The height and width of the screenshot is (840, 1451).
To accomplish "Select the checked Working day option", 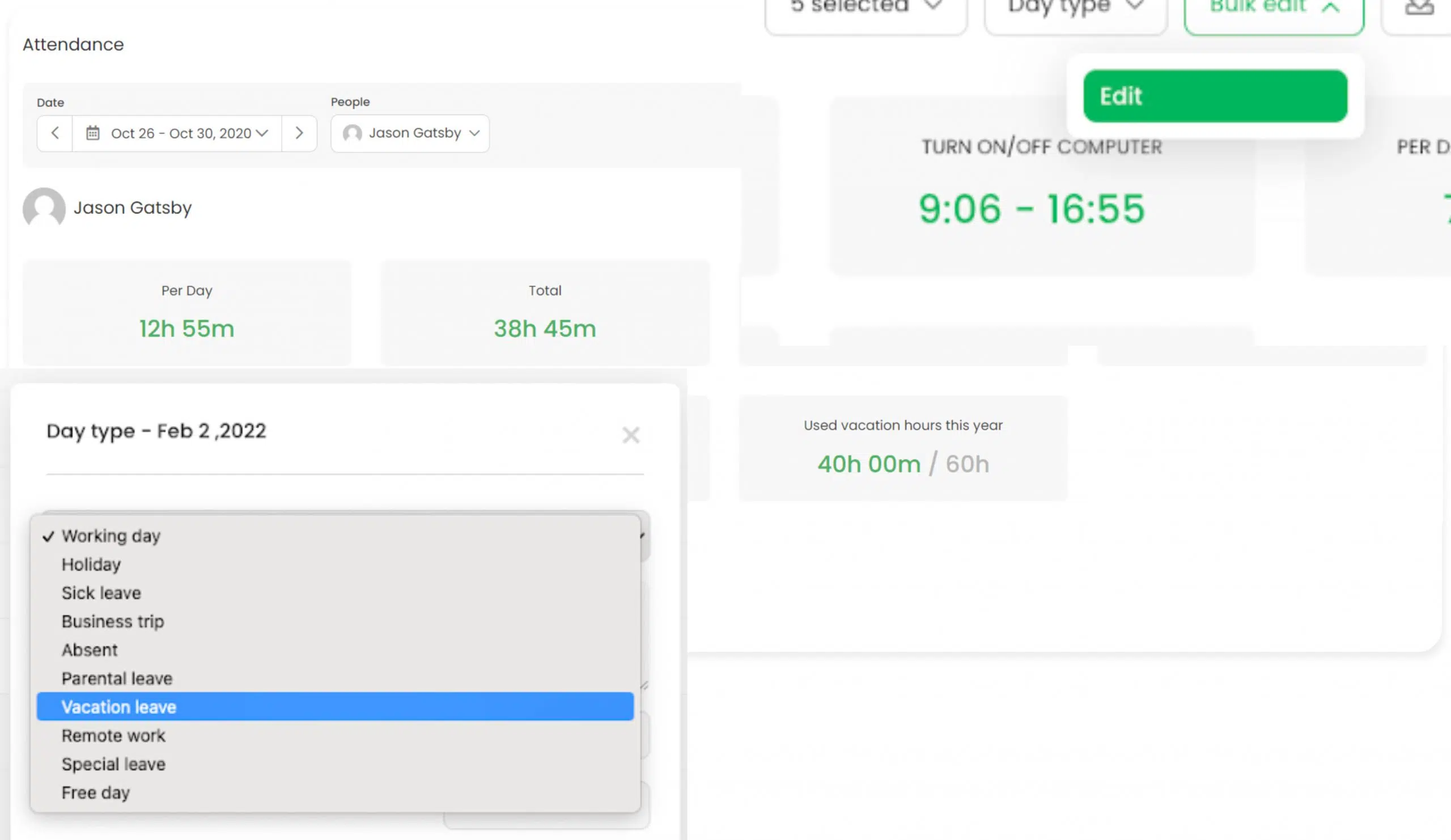I will click(x=111, y=536).
